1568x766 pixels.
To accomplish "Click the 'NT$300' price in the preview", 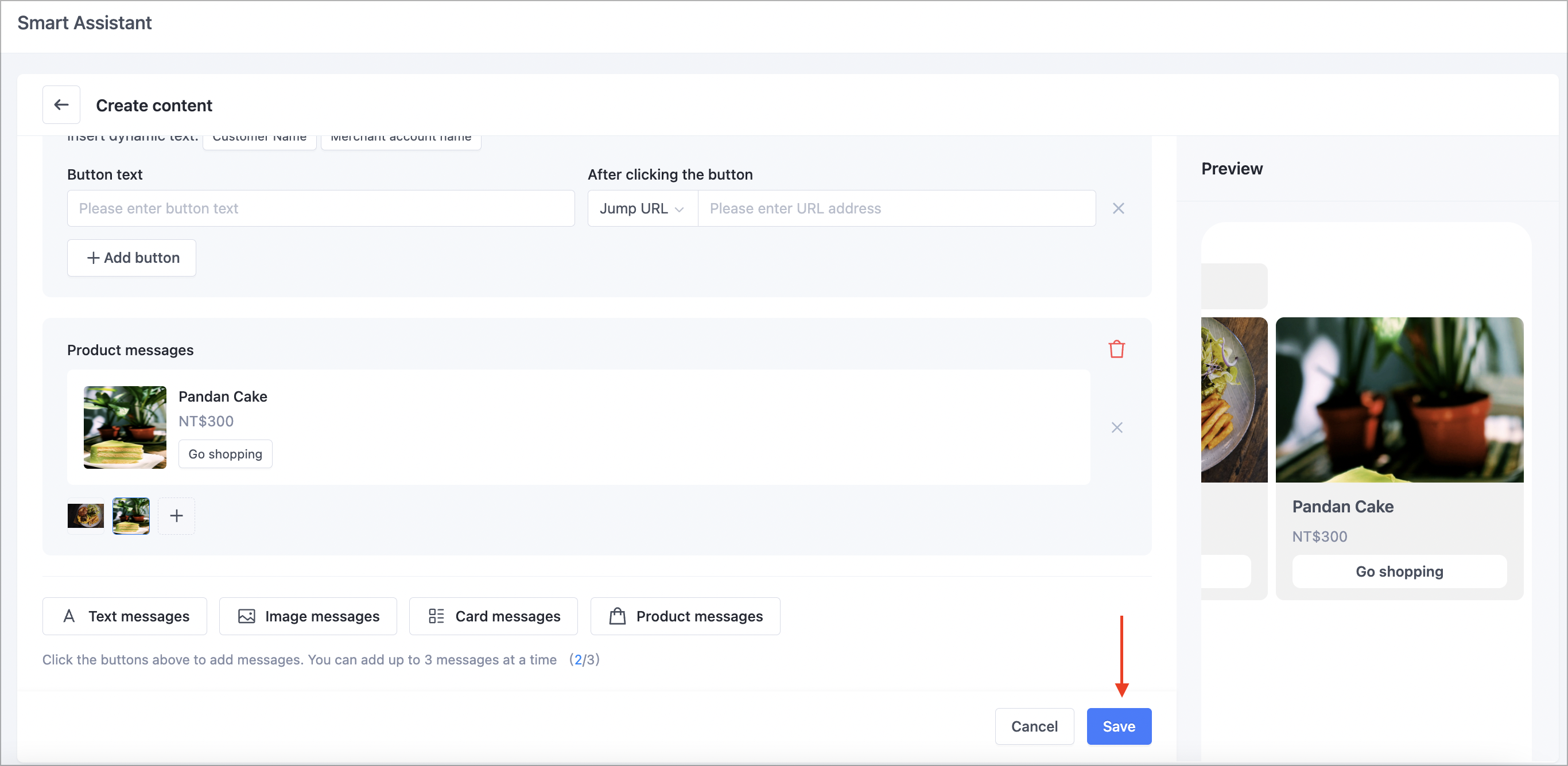I will (1319, 536).
